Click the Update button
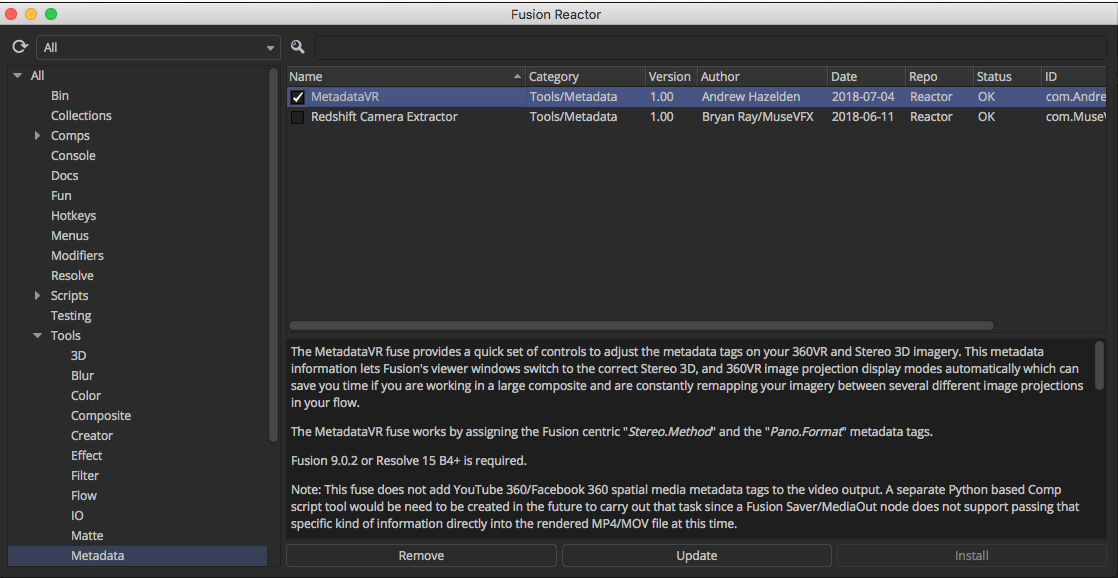Image resolution: width=1118 pixels, height=578 pixels. pyautogui.click(x=697, y=556)
